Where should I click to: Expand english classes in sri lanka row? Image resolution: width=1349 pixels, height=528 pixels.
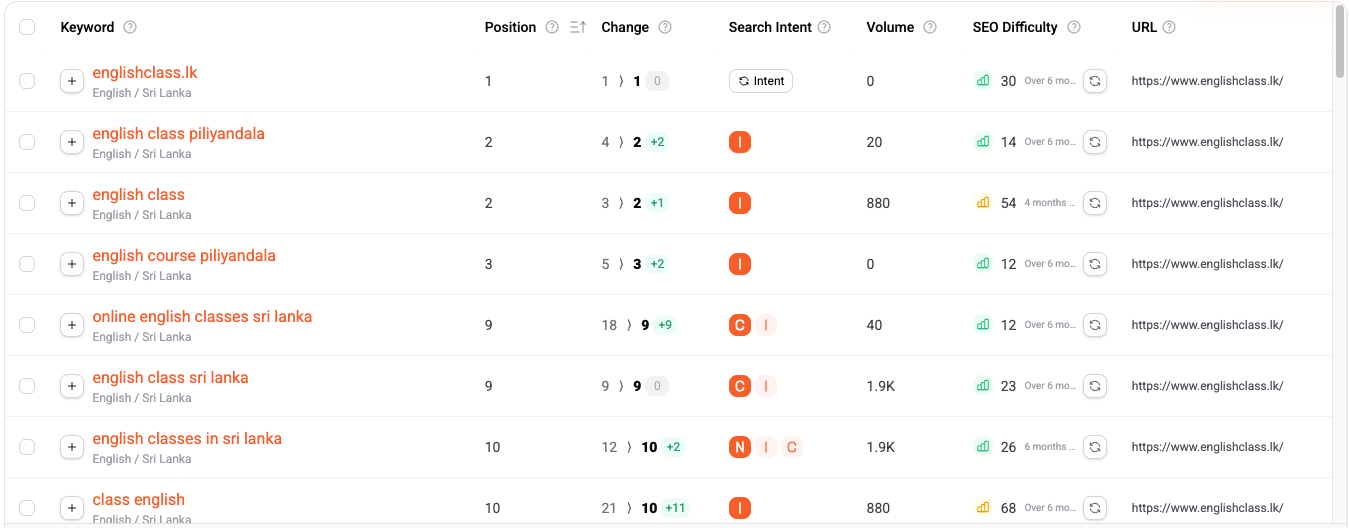click(x=72, y=447)
